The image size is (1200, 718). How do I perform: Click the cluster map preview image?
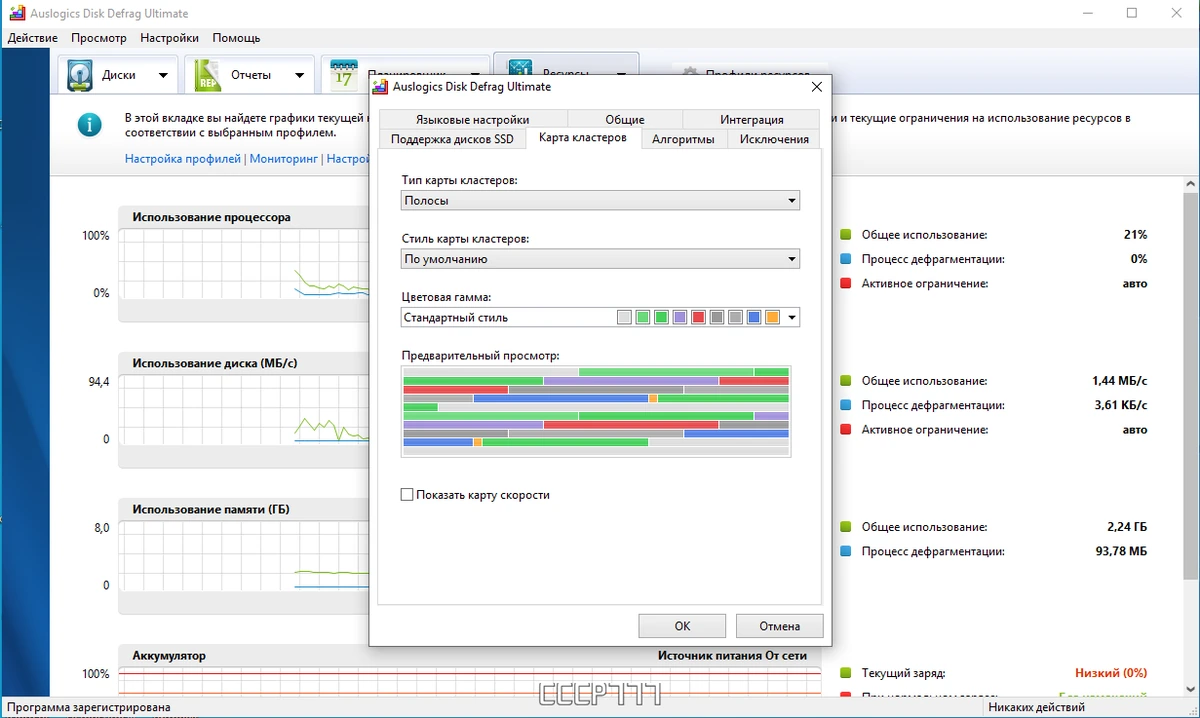coord(596,411)
